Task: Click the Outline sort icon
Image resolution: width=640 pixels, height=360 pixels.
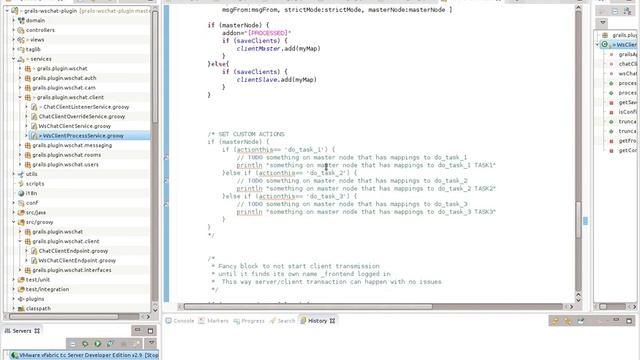Action: coord(627,11)
